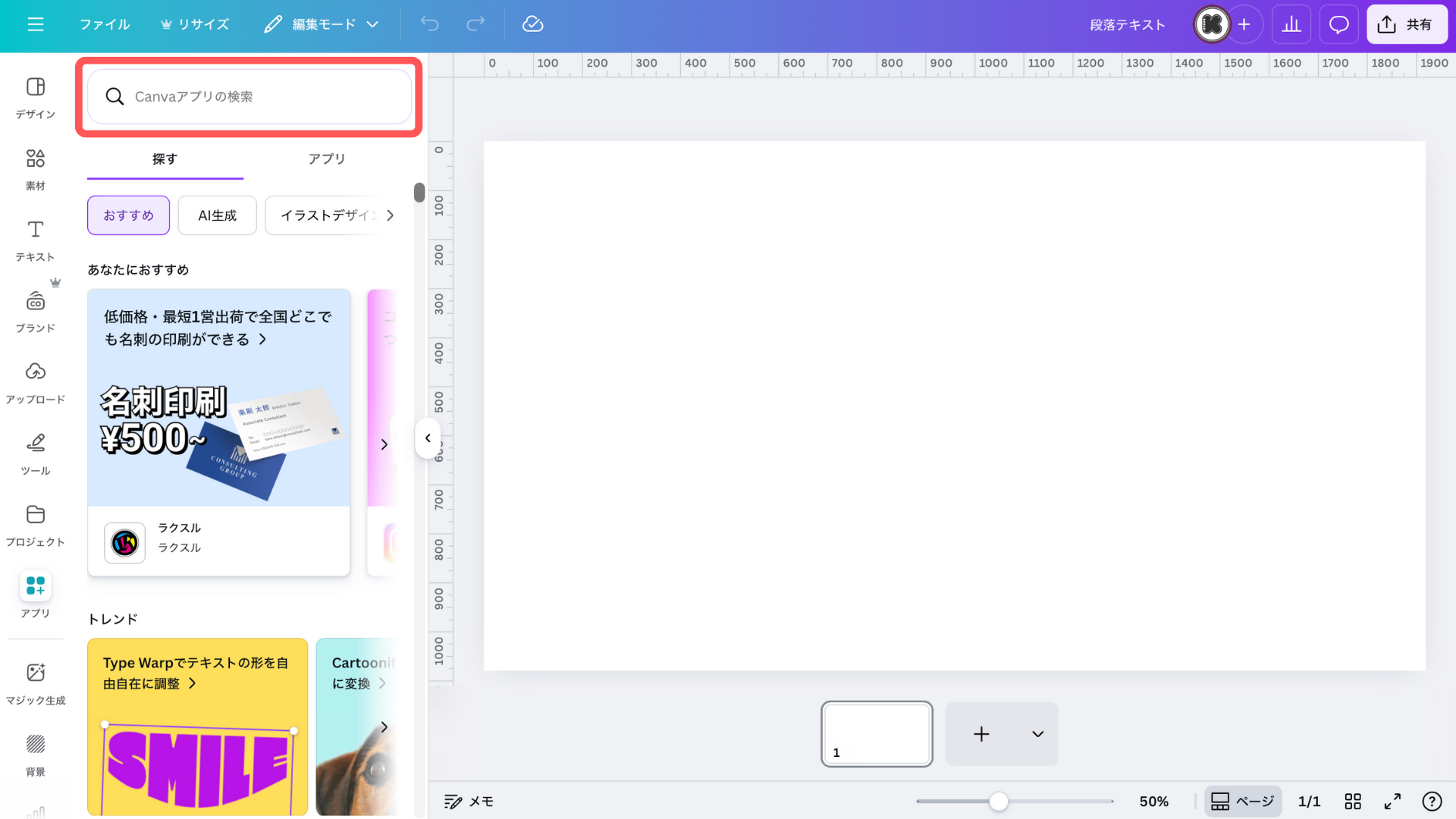Open the 名刺印刷 ラクスル promo card
1456x819 pixels.
click(218, 432)
